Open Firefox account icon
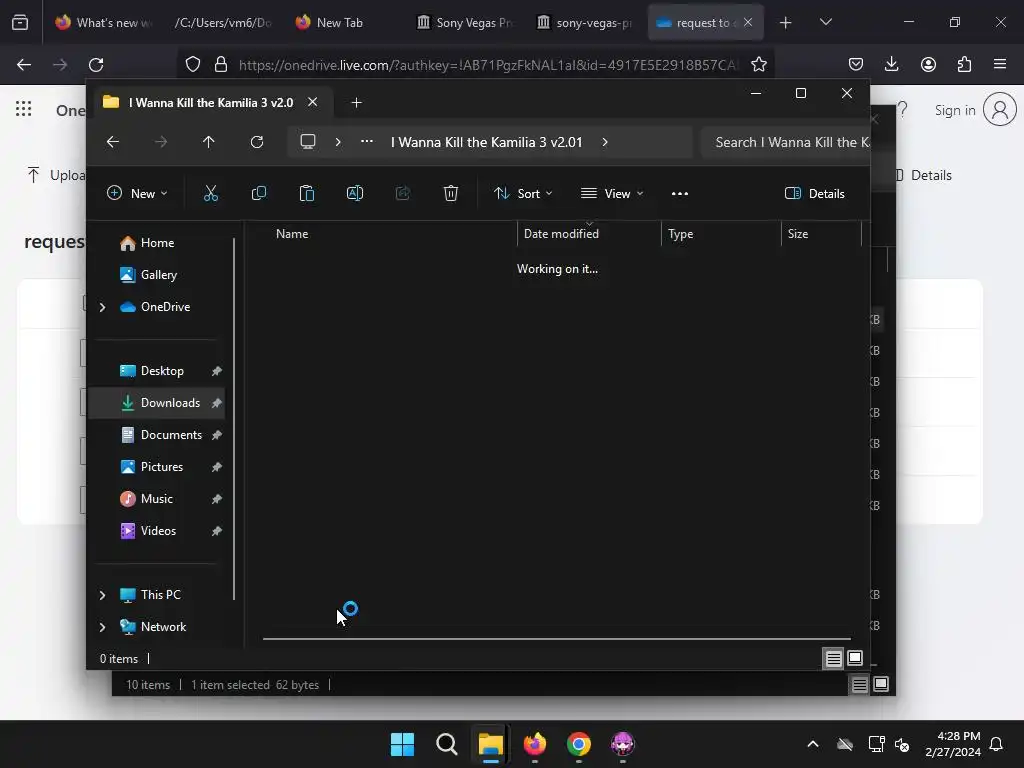 (x=928, y=64)
